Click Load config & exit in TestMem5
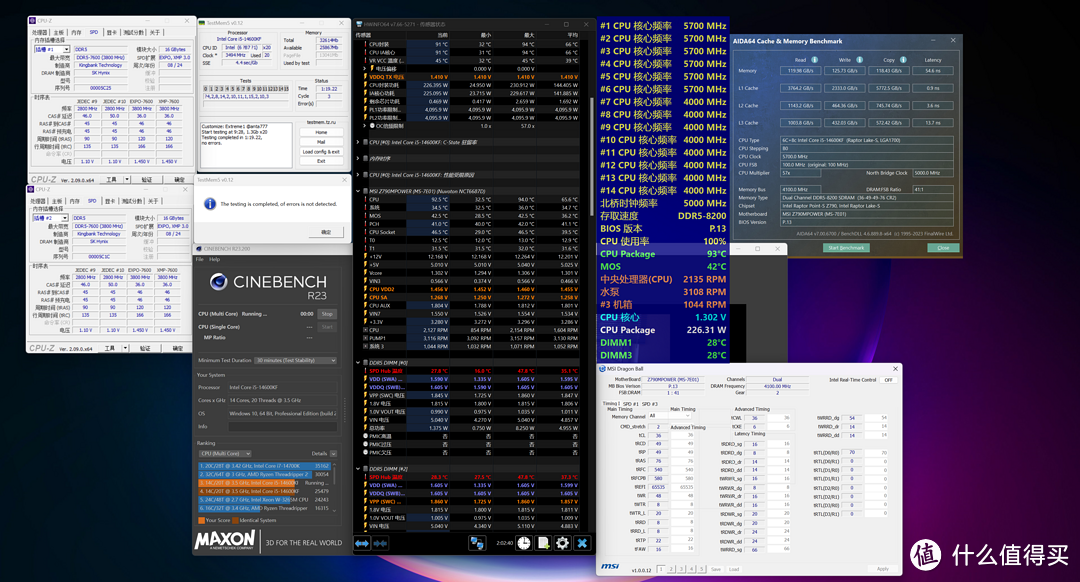This screenshot has height=582, width=1080. (x=321, y=152)
